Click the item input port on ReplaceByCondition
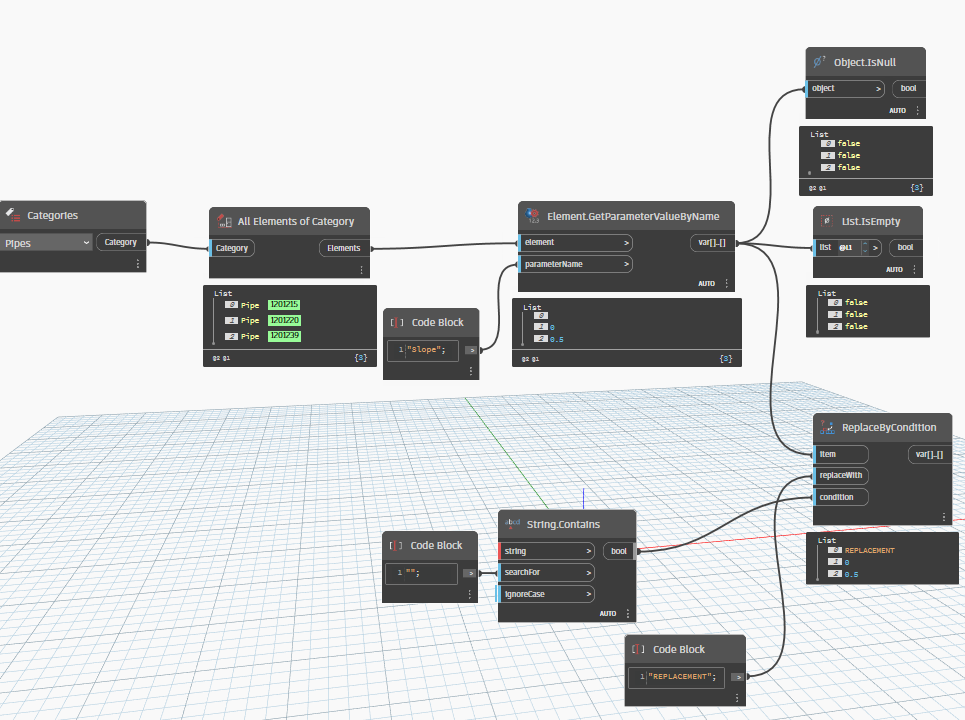This screenshot has width=965, height=720. [x=841, y=454]
